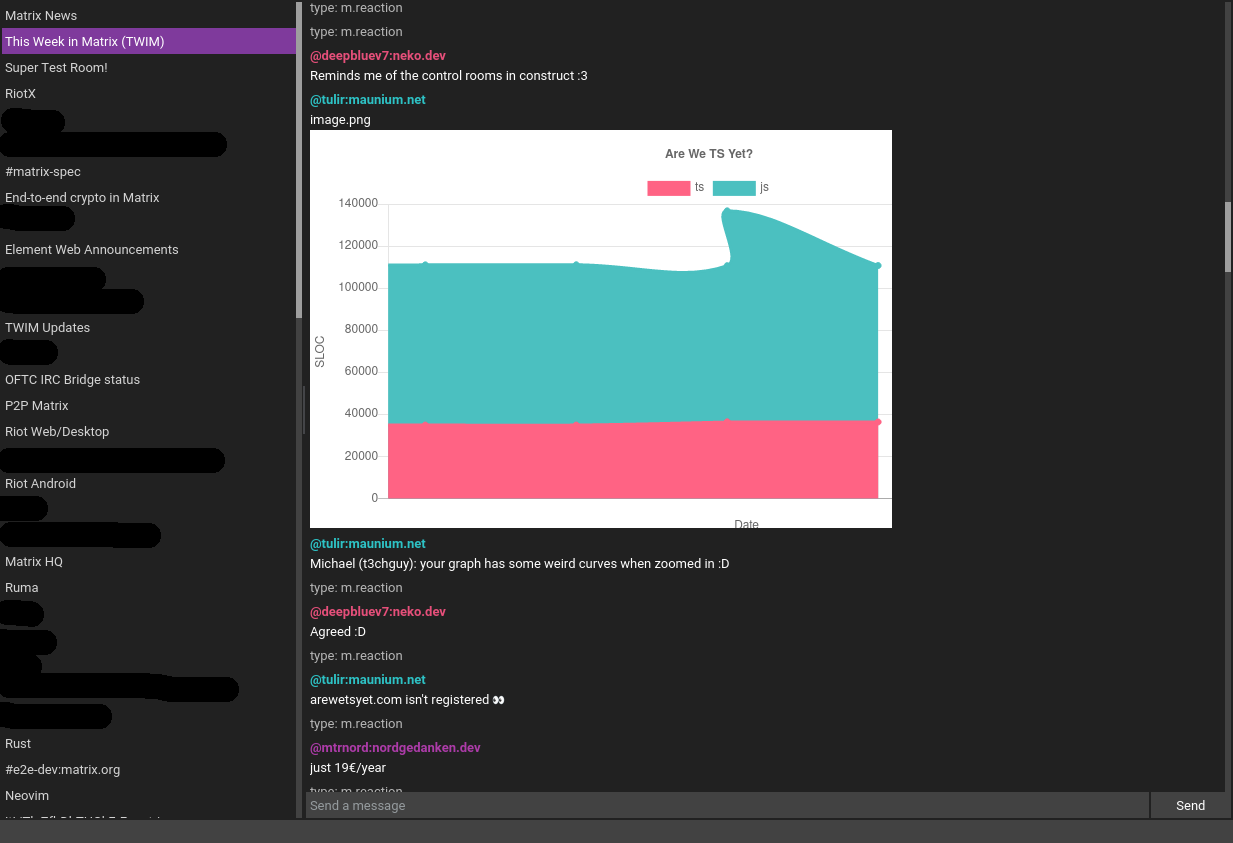The image size is (1233, 843).
Task: Click the chat timeline vertical scrollbar thumb
Action: 1228,236
